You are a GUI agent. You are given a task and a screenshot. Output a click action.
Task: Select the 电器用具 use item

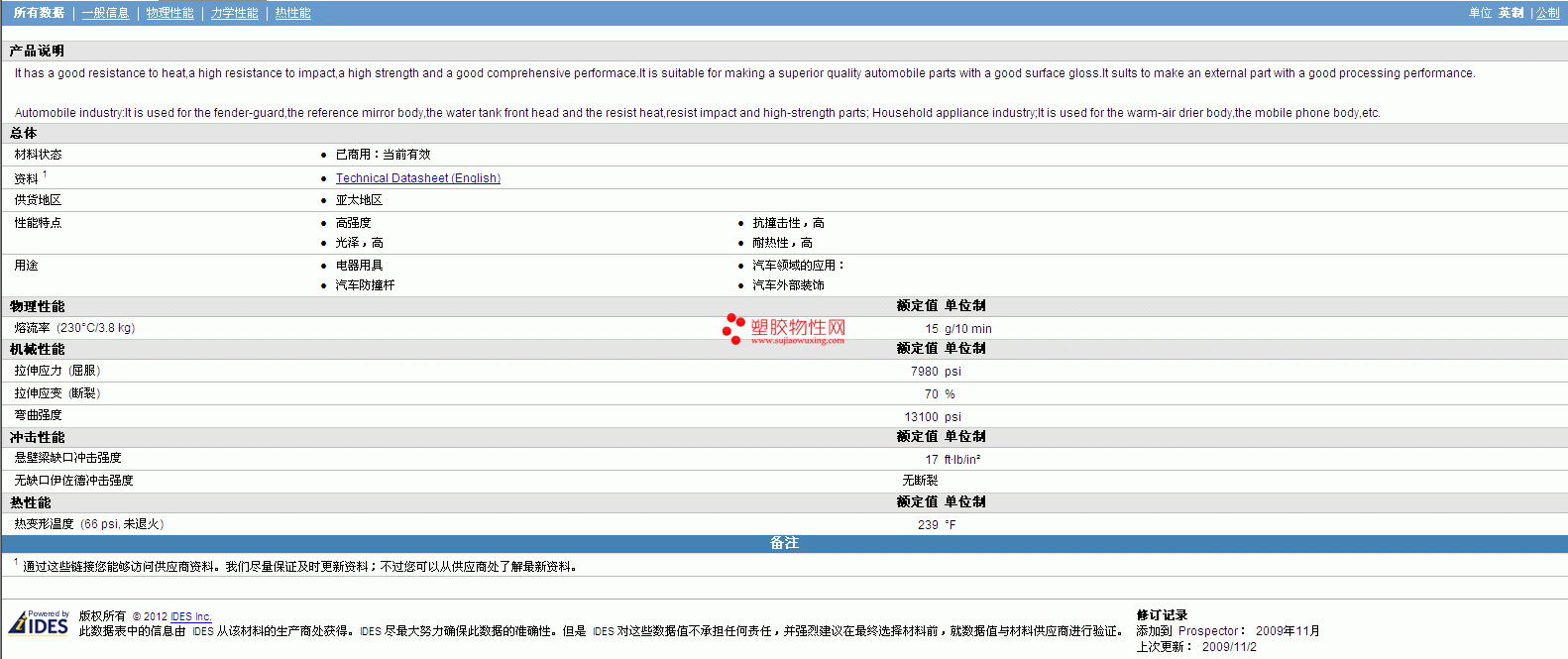359,266
